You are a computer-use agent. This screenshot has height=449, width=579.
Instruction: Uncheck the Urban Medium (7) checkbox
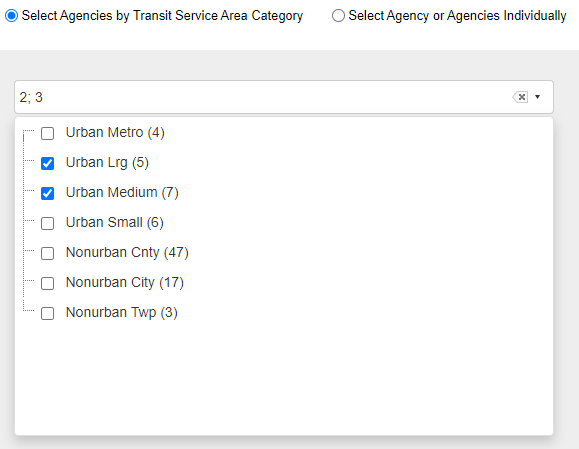point(47,193)
